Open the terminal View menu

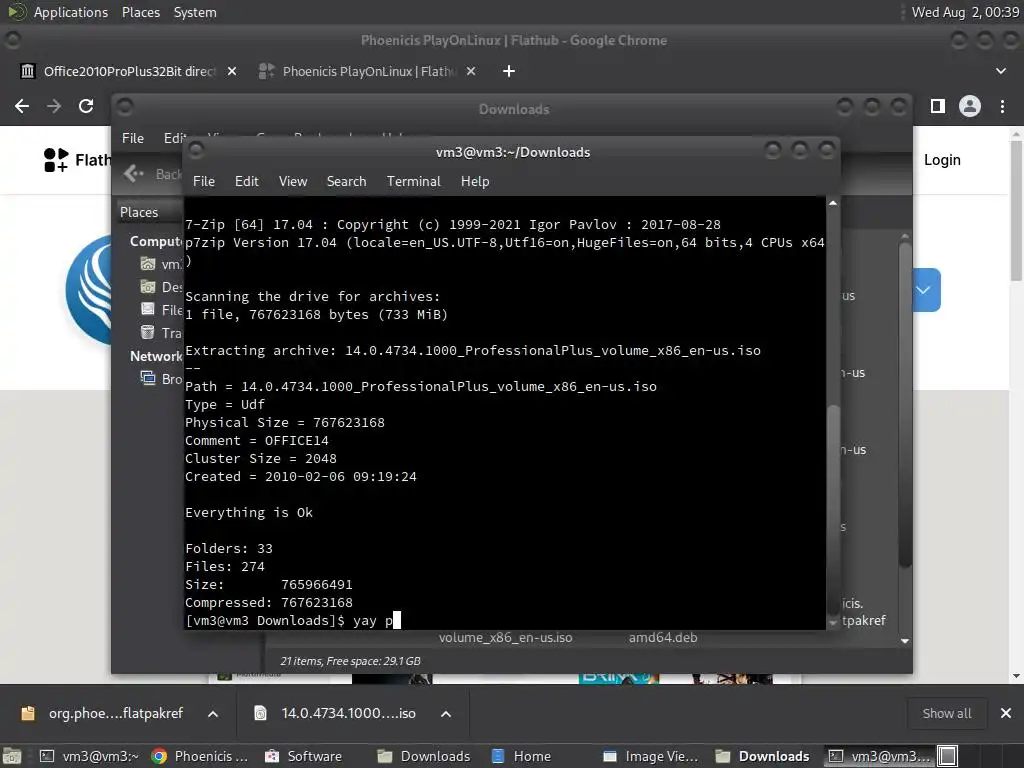click(293, 182)
